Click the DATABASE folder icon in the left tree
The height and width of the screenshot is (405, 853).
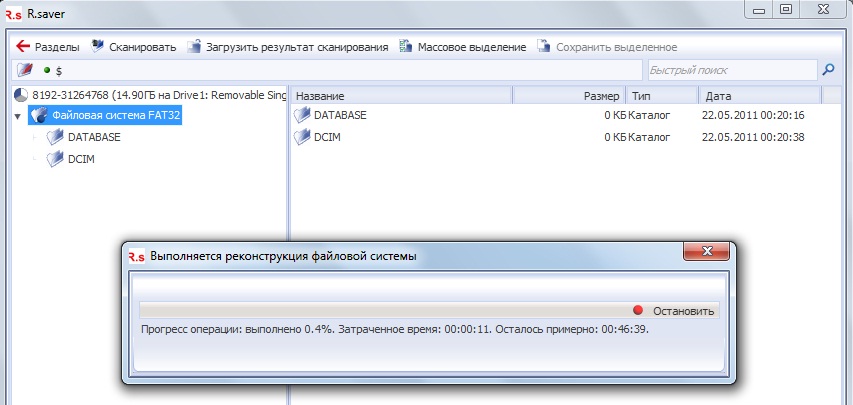coord(55,137)
